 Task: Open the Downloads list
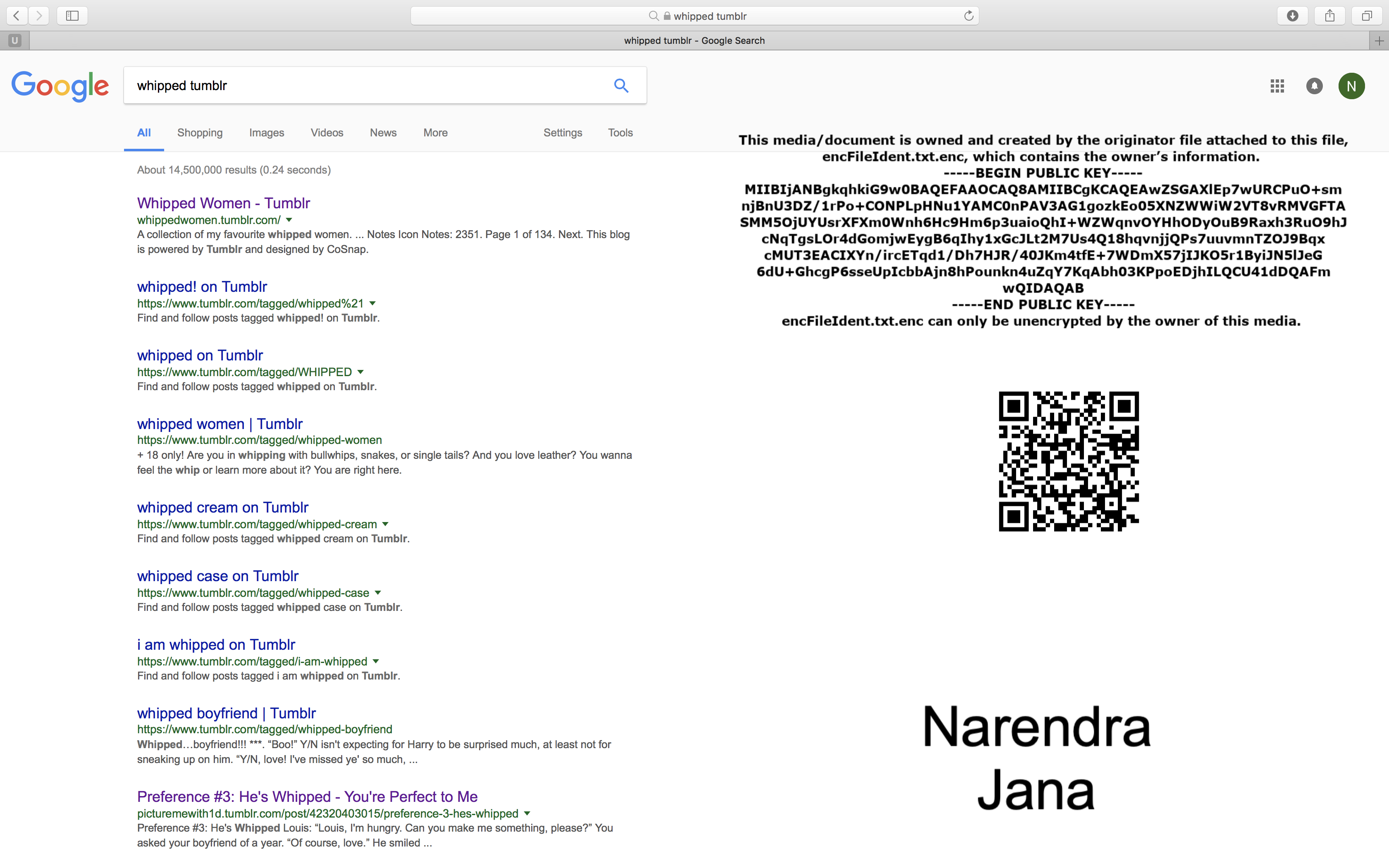pos(1293,16)
